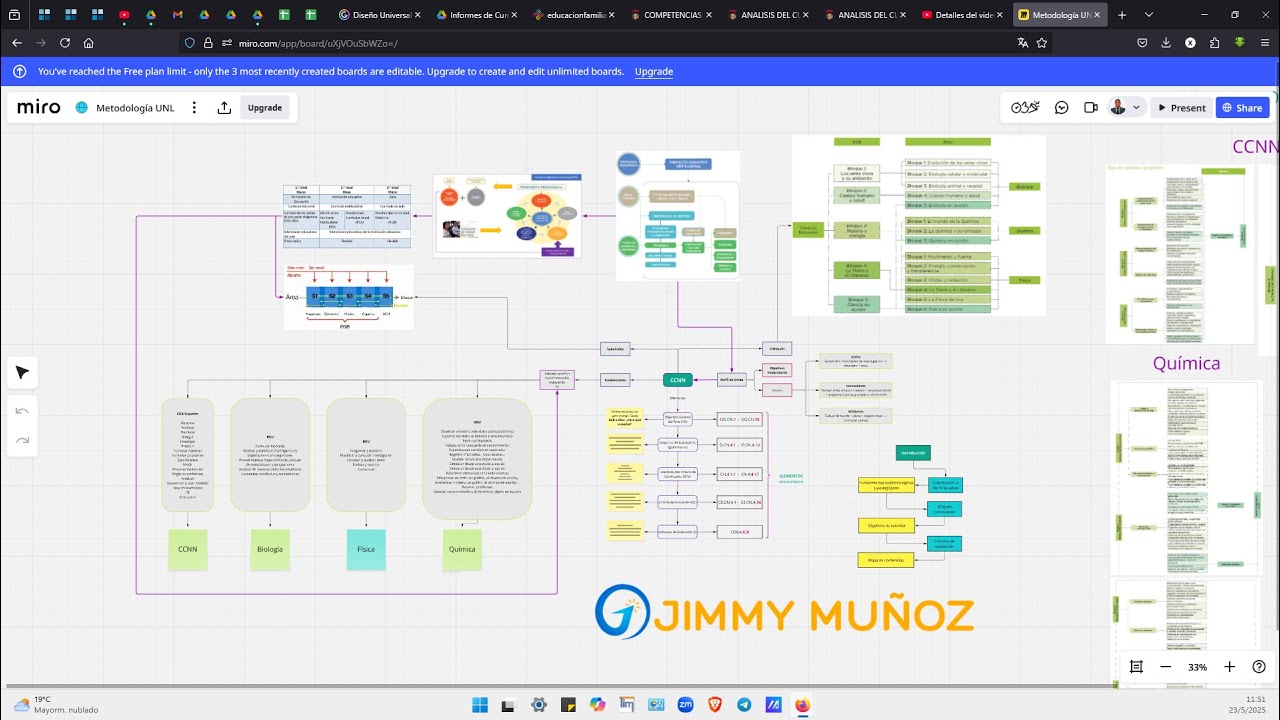Screen dimensions: 1280x720
Task: Open the browser downloads icon
Action: pos(1166,43)
